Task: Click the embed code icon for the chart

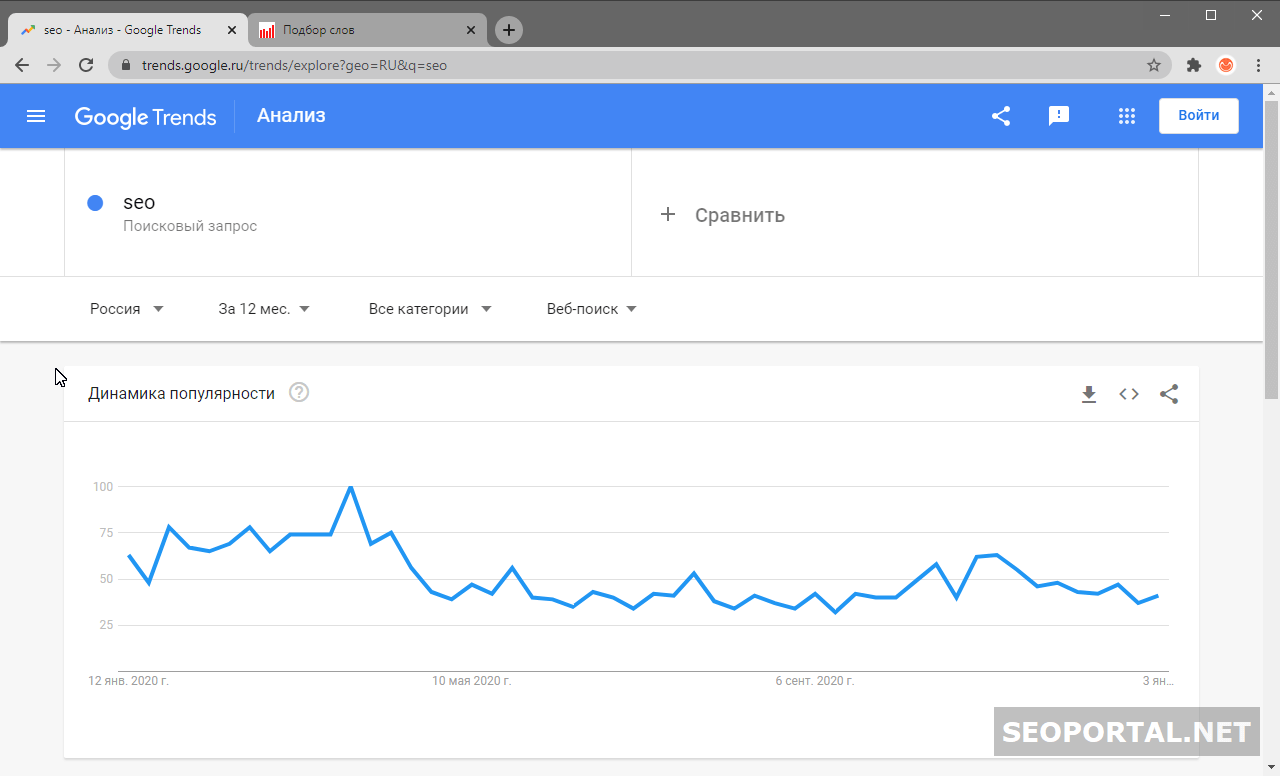Action: click(1129, 394)
